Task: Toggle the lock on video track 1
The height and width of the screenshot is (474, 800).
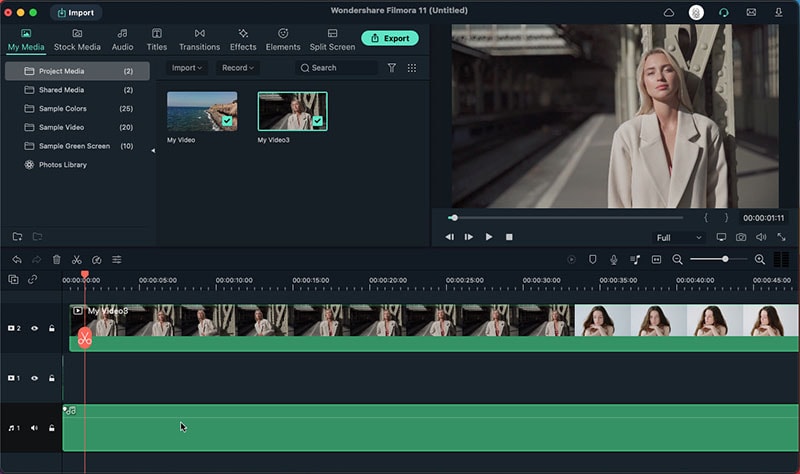Action: (x=51, y=378)
